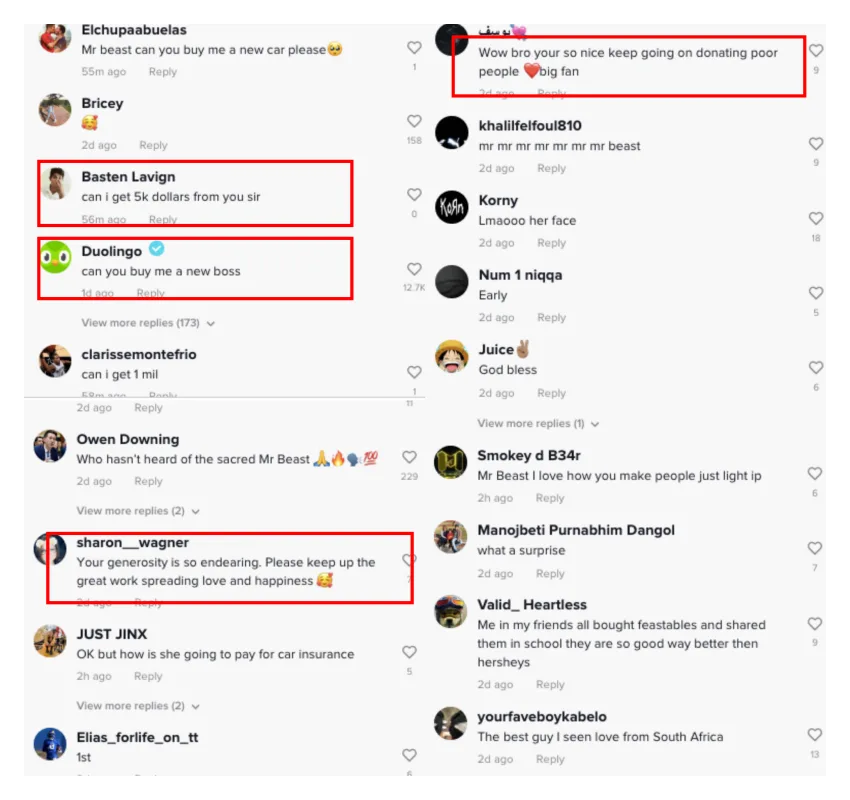This screenshot has height=800, width=850.
Task: Like Bricey's emoji comment
Action: tap(414, 121)
